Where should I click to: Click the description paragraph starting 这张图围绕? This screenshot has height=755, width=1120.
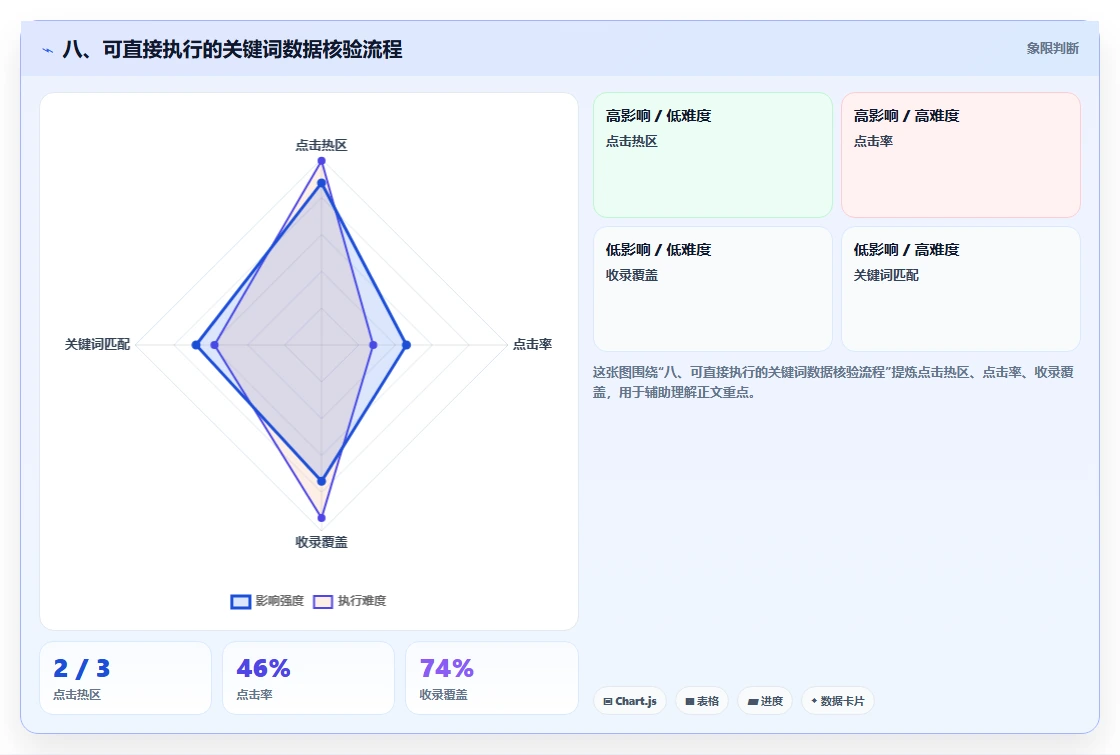click(x=833, y=382)
